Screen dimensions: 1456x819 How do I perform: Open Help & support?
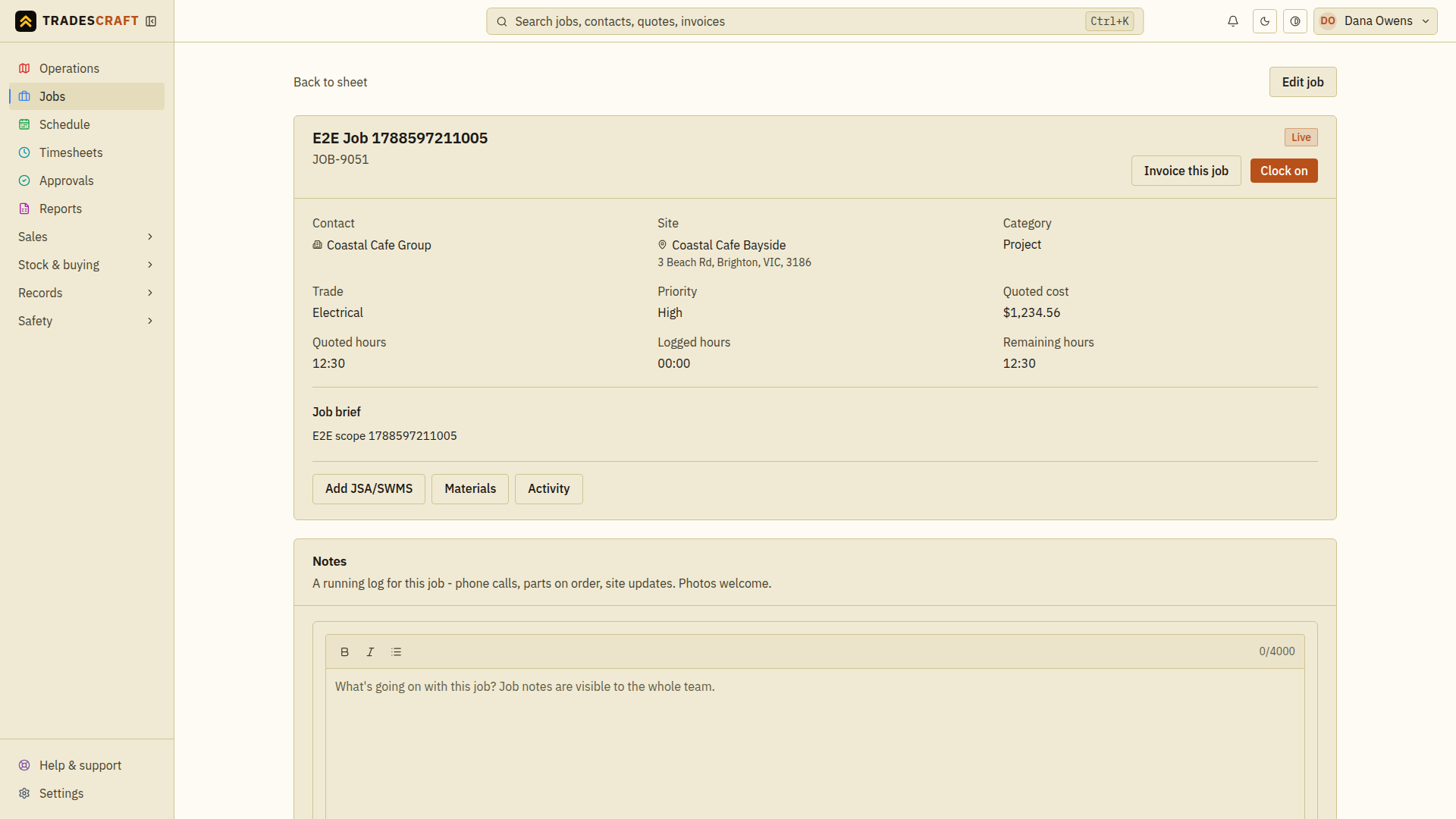pos(86,765)
